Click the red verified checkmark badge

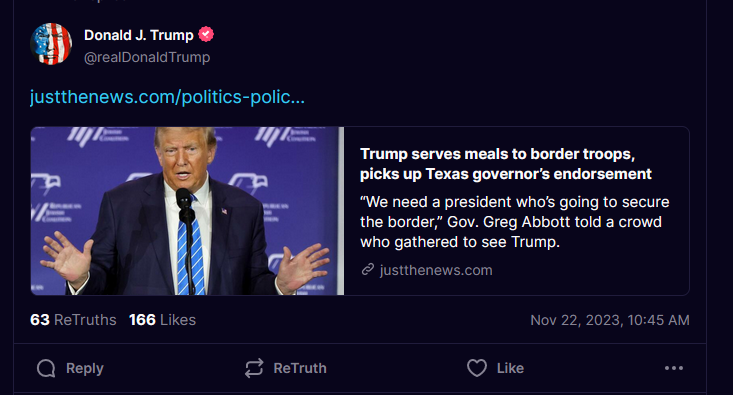[206, 35]
